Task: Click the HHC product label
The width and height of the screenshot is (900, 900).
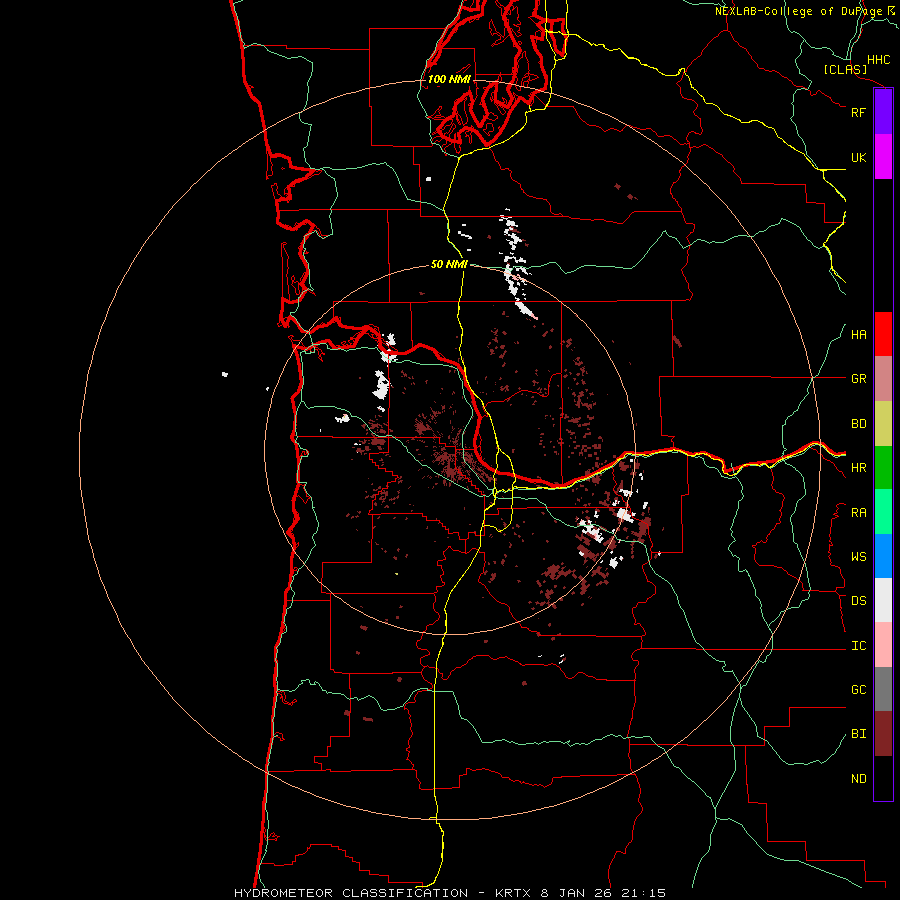Action: [878, 60]
